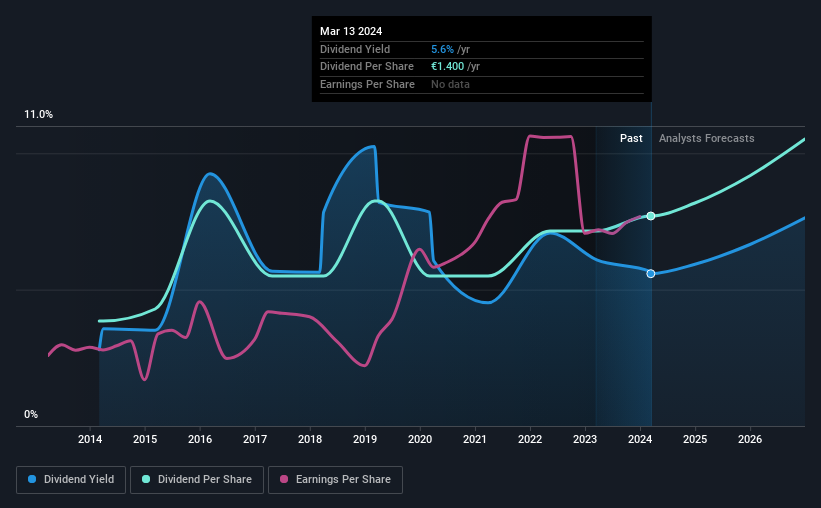The image size is (821, 508).
Task: Toggle the Dividend Per Share legend button
Action: (x=197, y=480)
